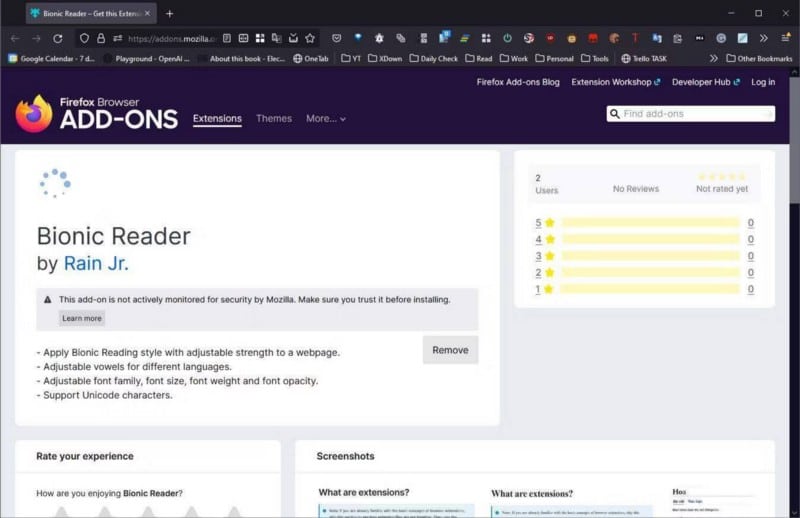Show overflow bookmarks with the chevron
Viewport: 800px width, 518px height.
(x=714, y=59)
